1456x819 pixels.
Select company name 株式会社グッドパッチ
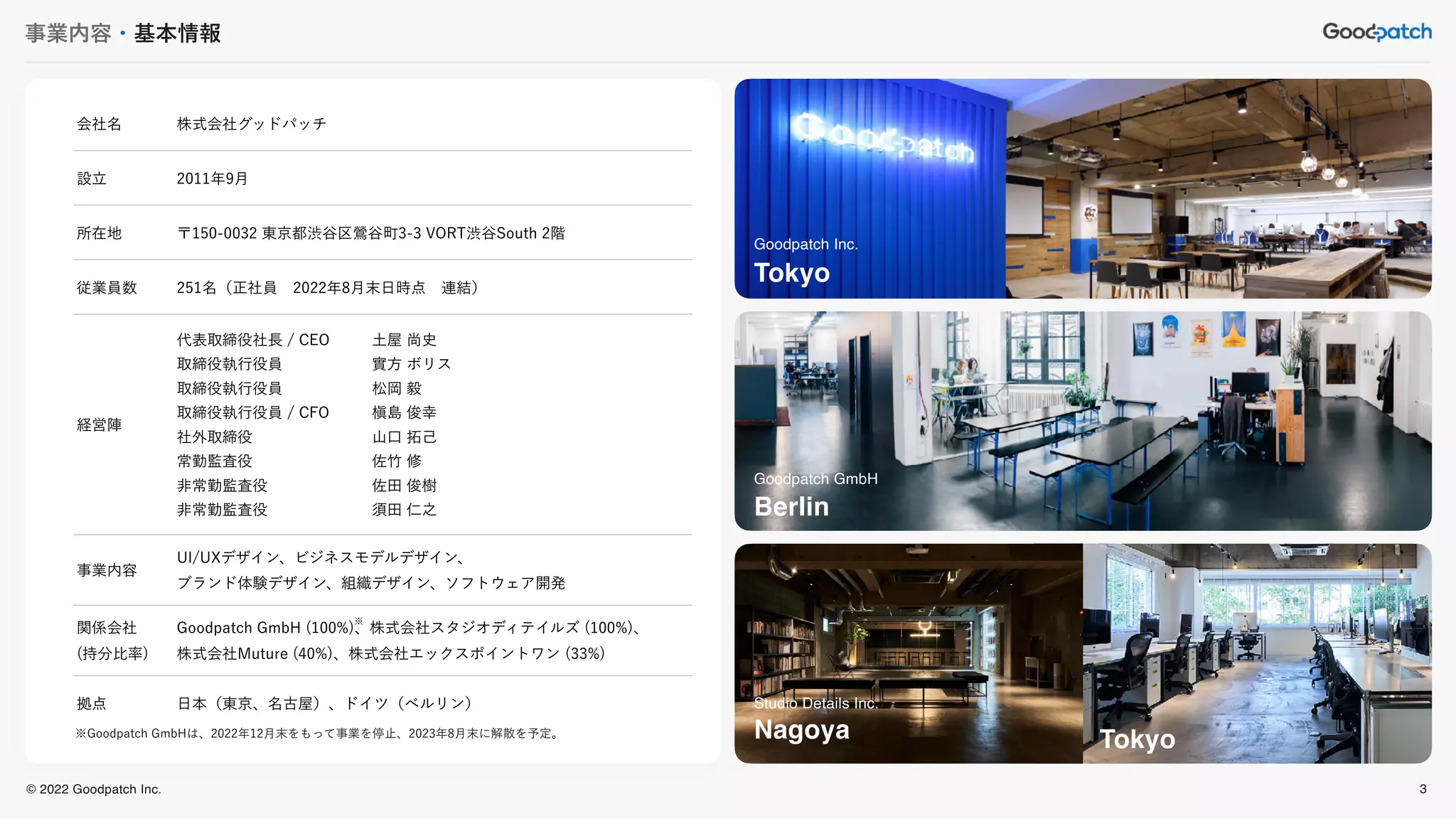(252, 124)
